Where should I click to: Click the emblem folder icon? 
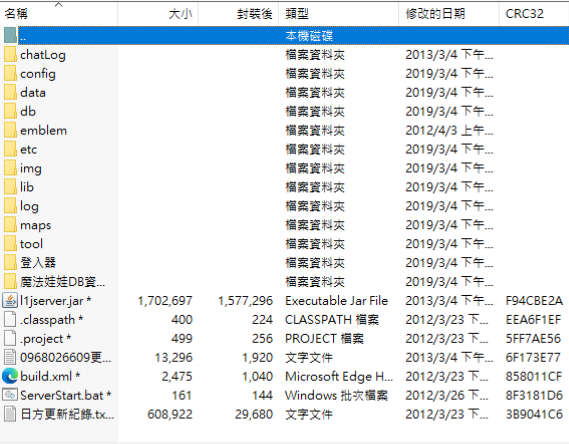click(x=10, y=130)
